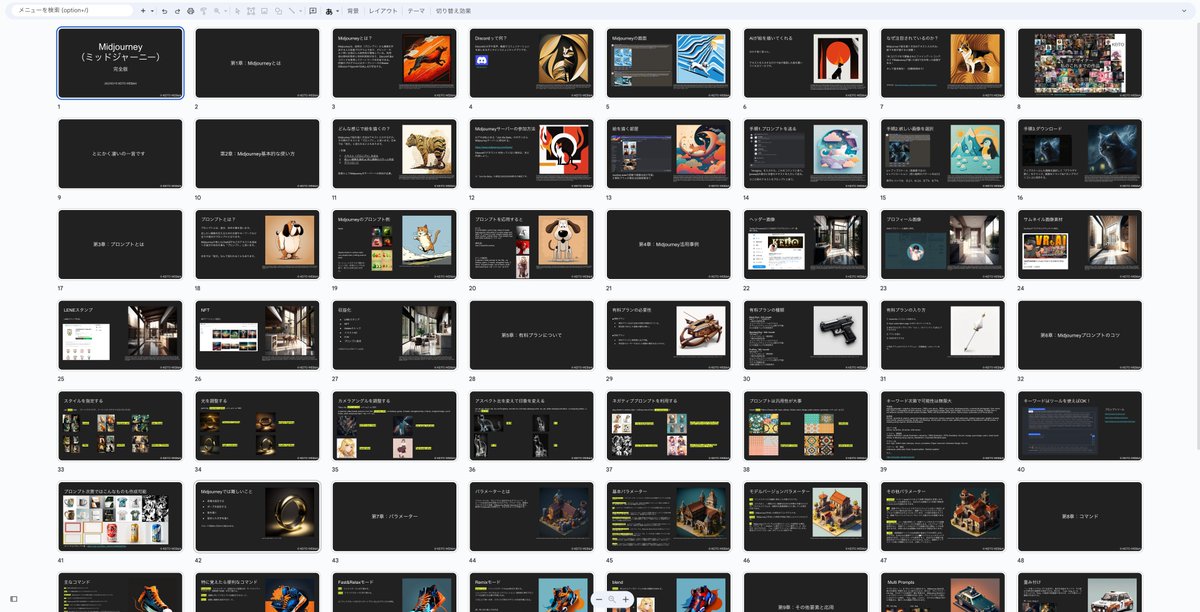The image size is (1200, 612).
Task: Open the line type dropdown arrow
Action: pos(300,10)
